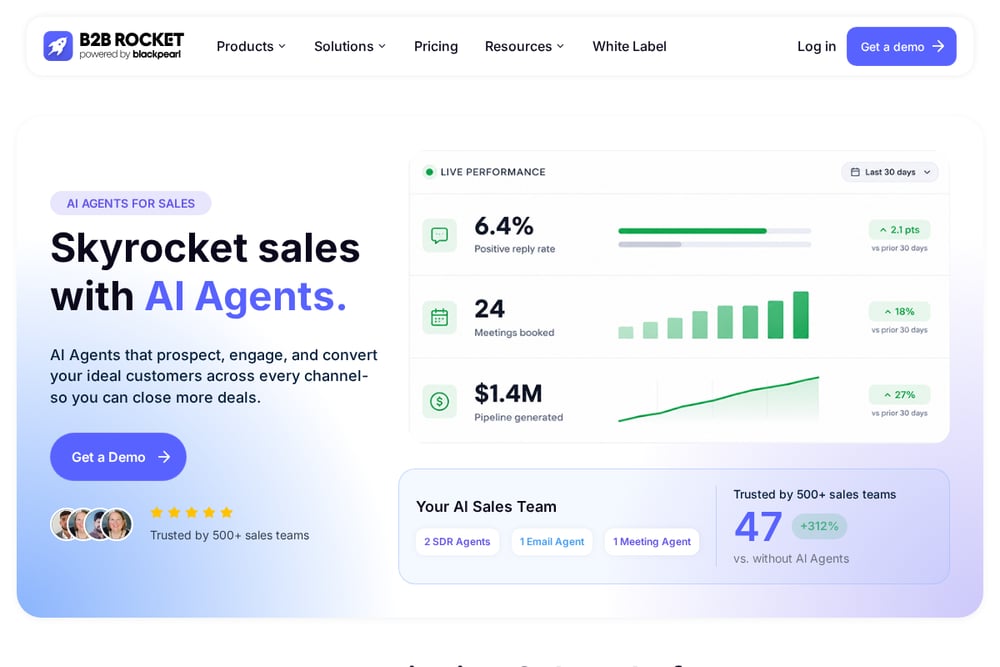Screen dimensions: 1000x667
Task: Select the 1 Email Agent chip
Action: 552,541
